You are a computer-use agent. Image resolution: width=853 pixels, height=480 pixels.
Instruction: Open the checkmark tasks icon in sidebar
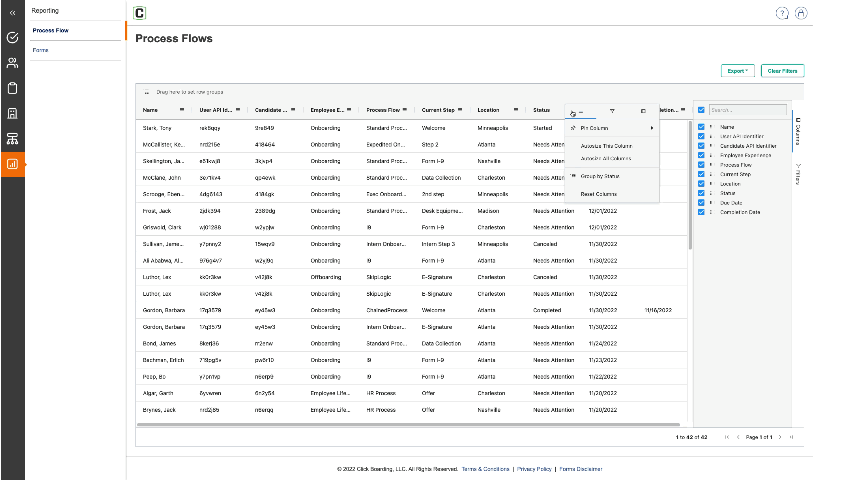click(x=12, y=38)
